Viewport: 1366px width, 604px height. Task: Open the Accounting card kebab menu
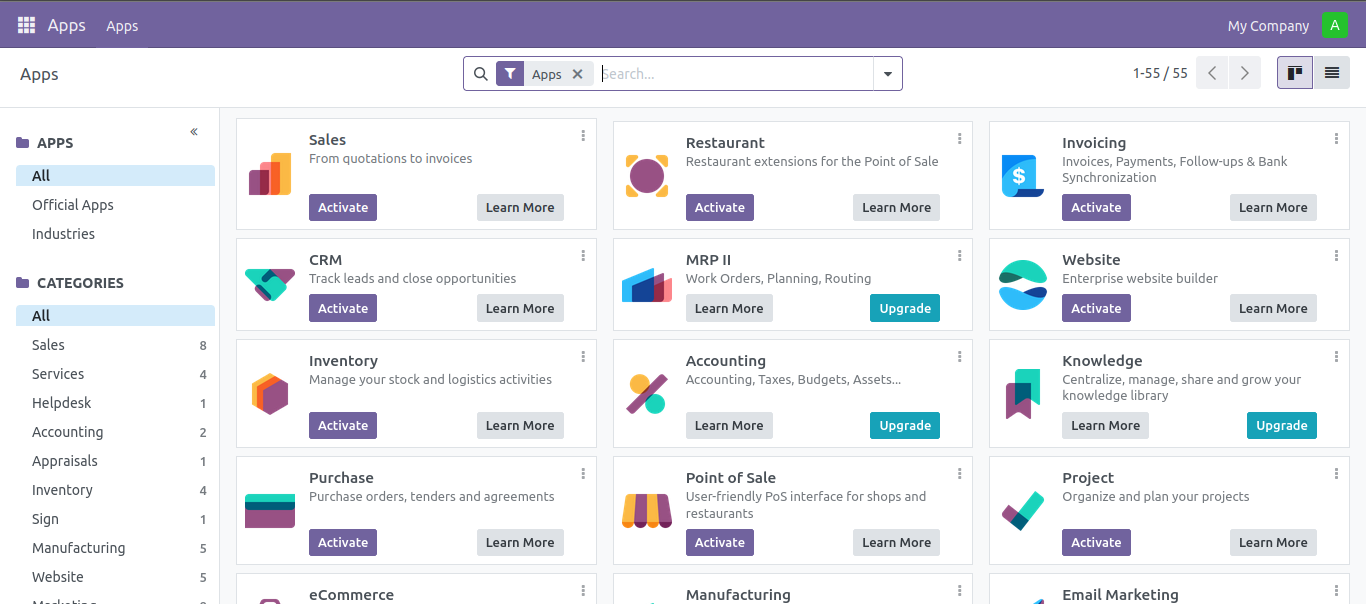960,357
